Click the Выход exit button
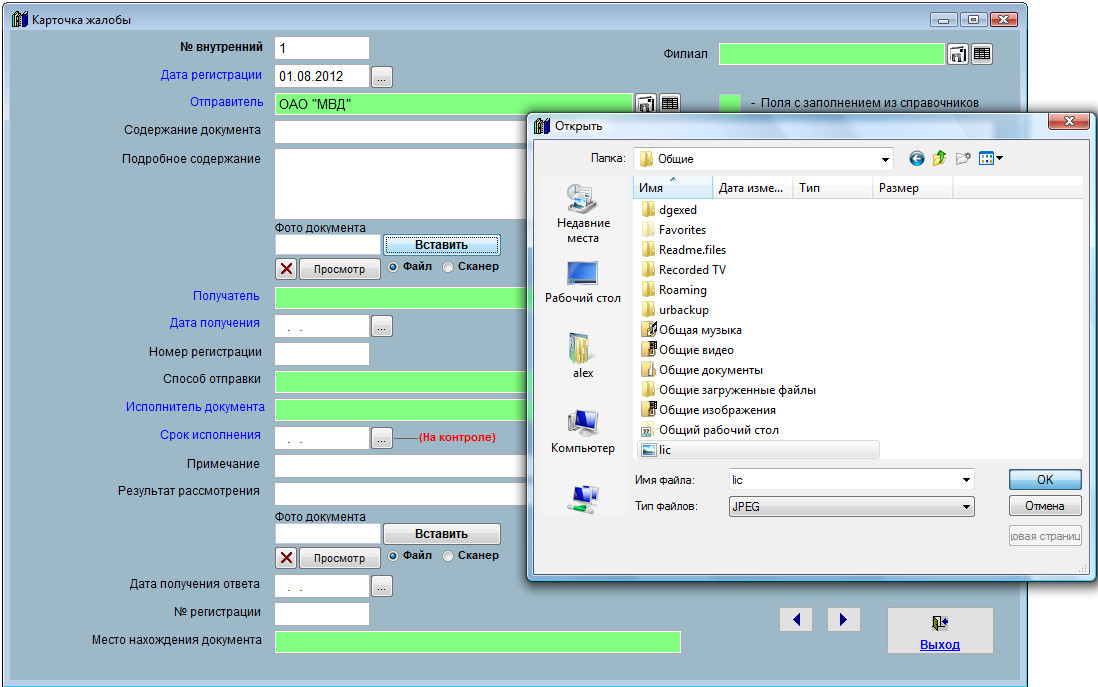Screen dimensions: 1098x687 [x=940, y=631]
